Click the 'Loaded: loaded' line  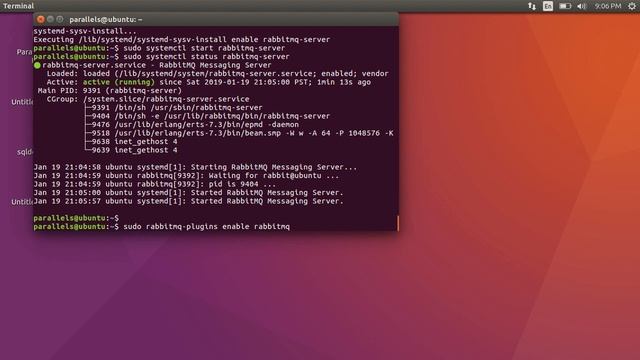[x=217, y=73]
